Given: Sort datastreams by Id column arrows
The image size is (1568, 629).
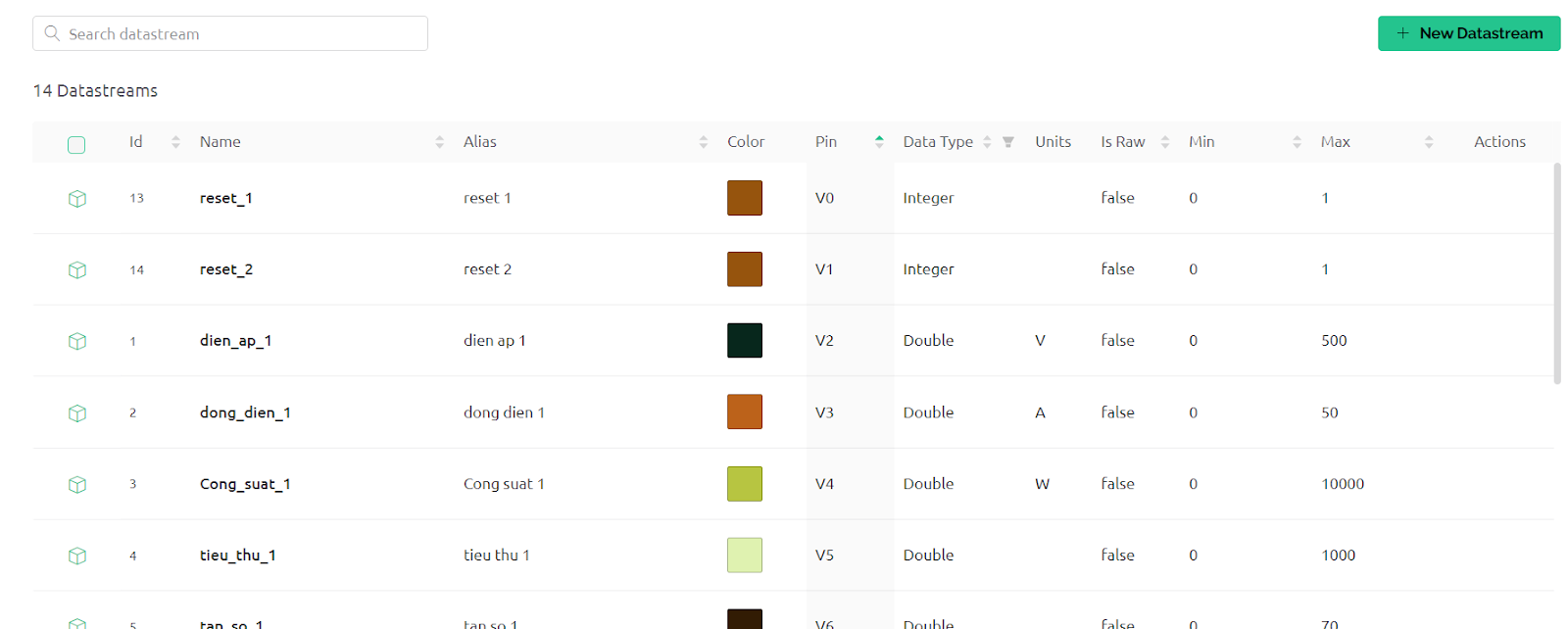Looking at the screenshot, I should pyautogui.click(x=175, y=142).
